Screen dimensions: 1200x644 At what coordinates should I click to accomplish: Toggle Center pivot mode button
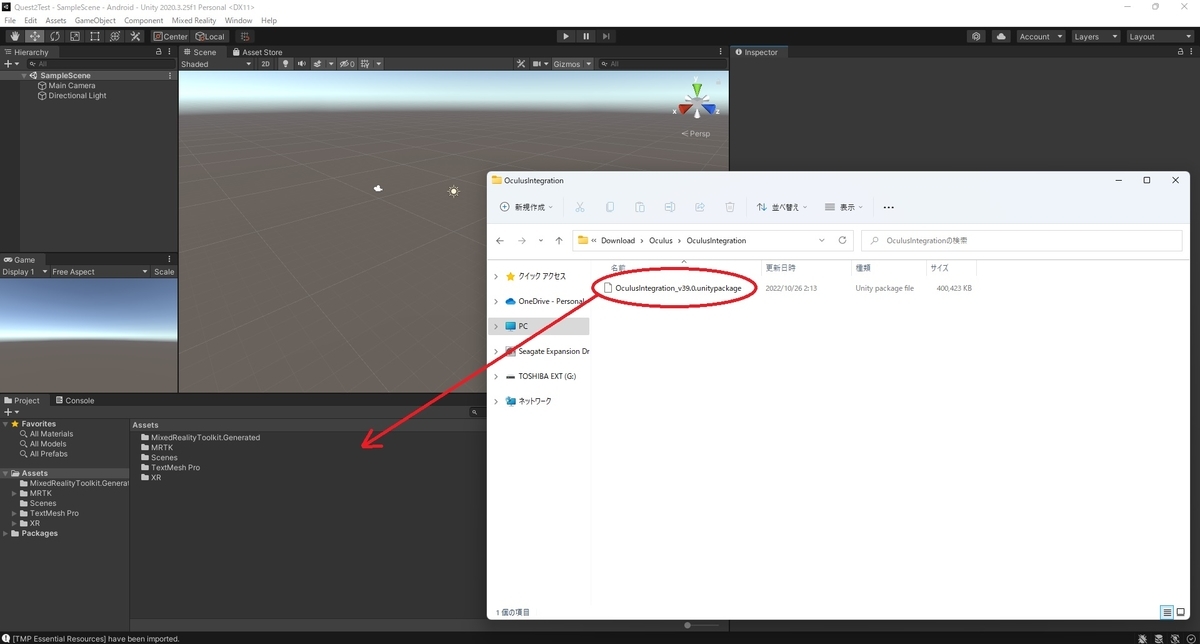point(170,36)
